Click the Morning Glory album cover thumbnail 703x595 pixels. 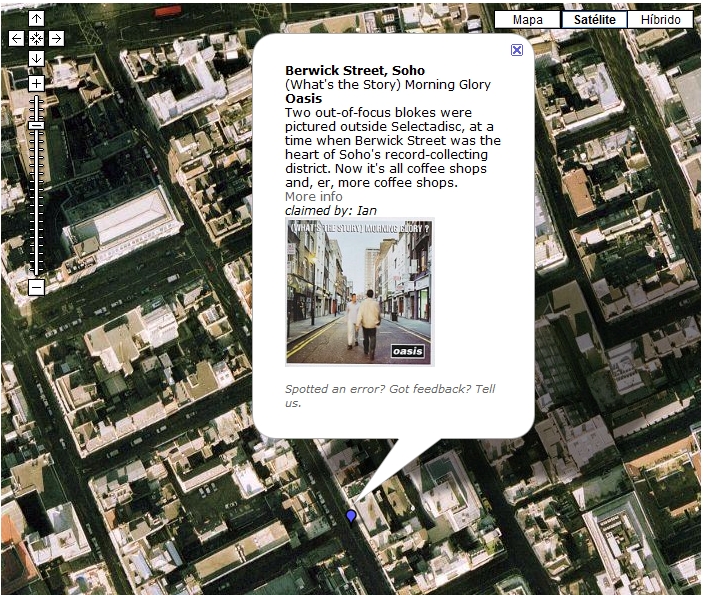pyautogui.click(x=360, y=292)
